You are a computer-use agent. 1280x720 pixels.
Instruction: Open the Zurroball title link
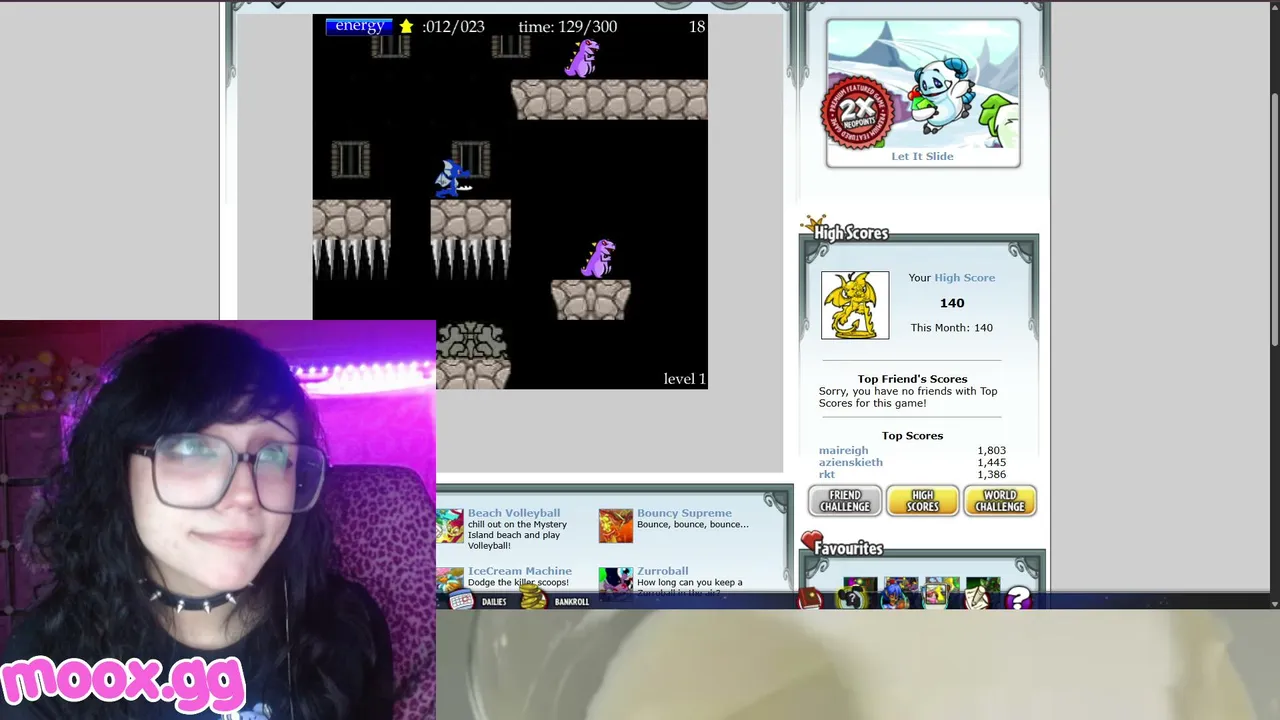tap(663, 571)
